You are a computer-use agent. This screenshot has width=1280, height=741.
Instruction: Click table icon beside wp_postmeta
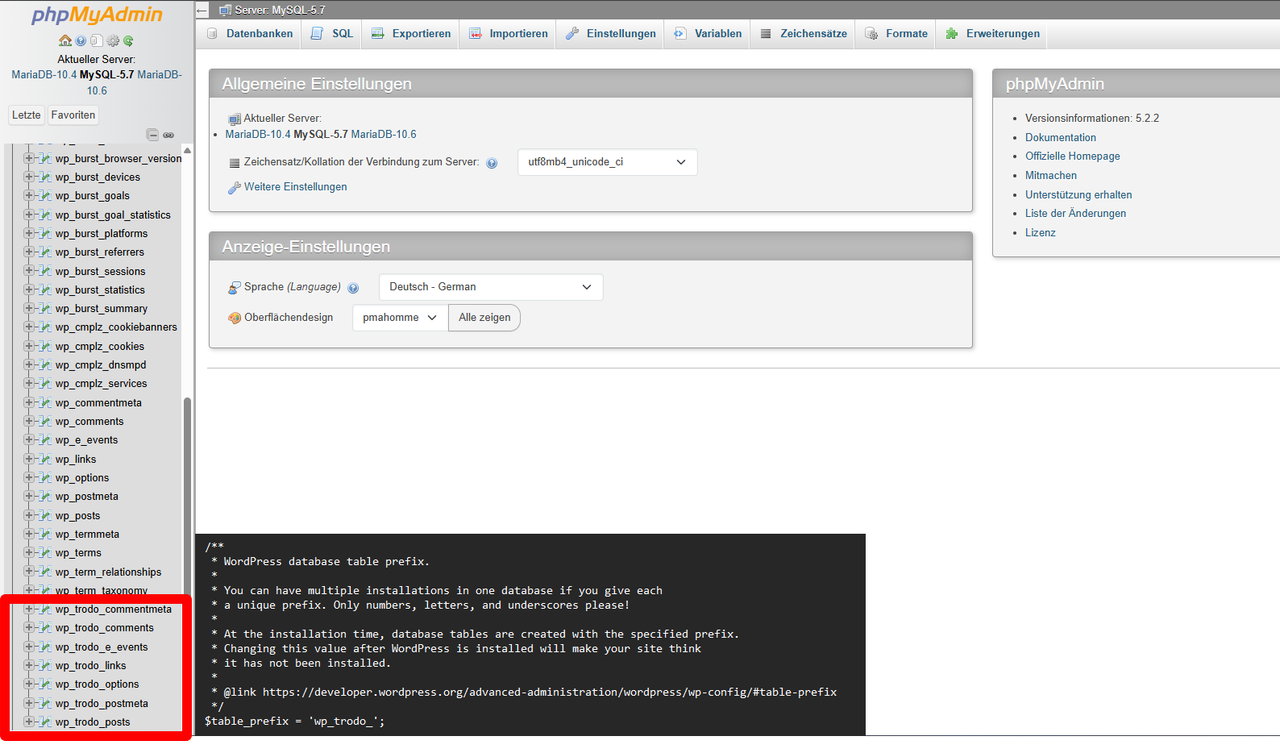pos(44,496)
